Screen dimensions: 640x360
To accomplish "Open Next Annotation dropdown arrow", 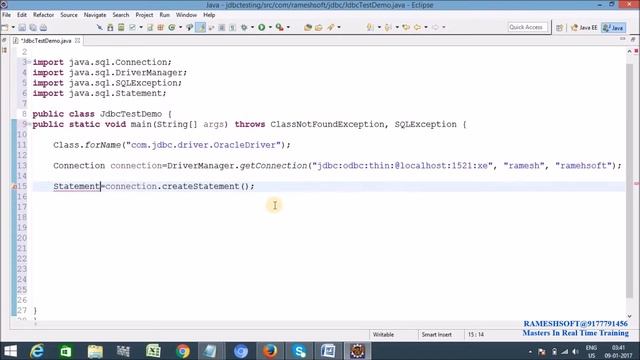I will pos(379,27).
